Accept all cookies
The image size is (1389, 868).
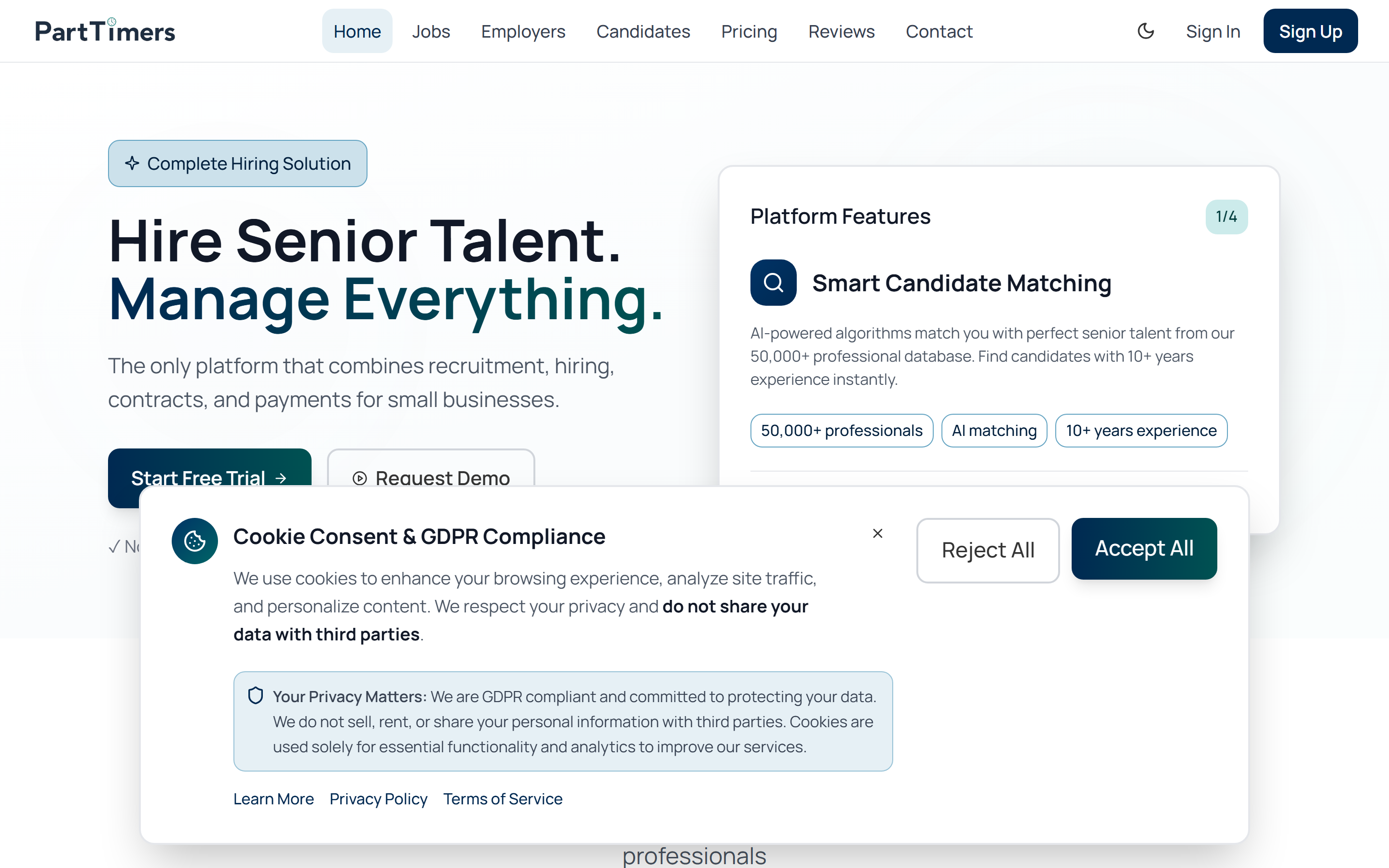(1144, 548)
